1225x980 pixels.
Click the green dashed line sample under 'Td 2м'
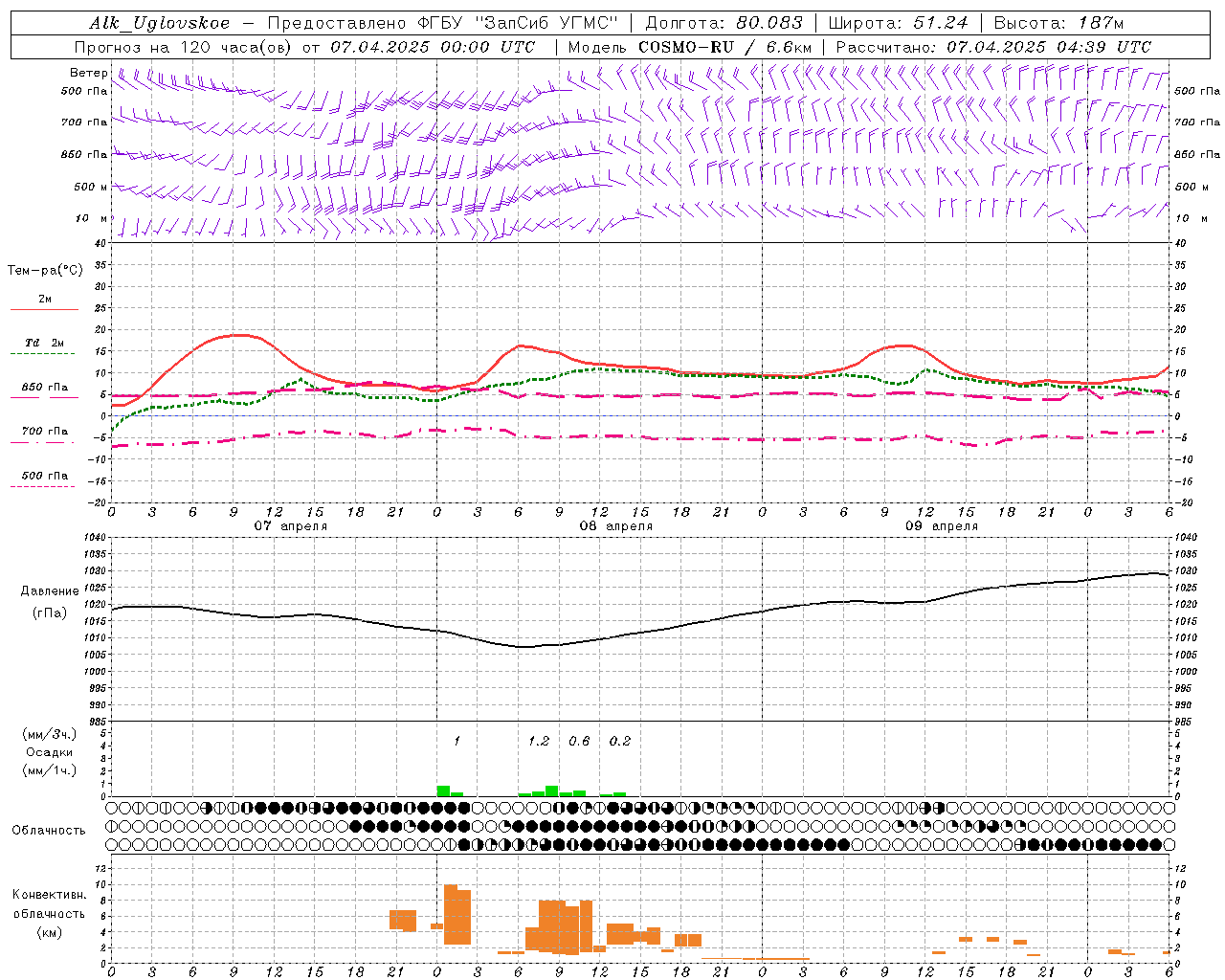42,354
